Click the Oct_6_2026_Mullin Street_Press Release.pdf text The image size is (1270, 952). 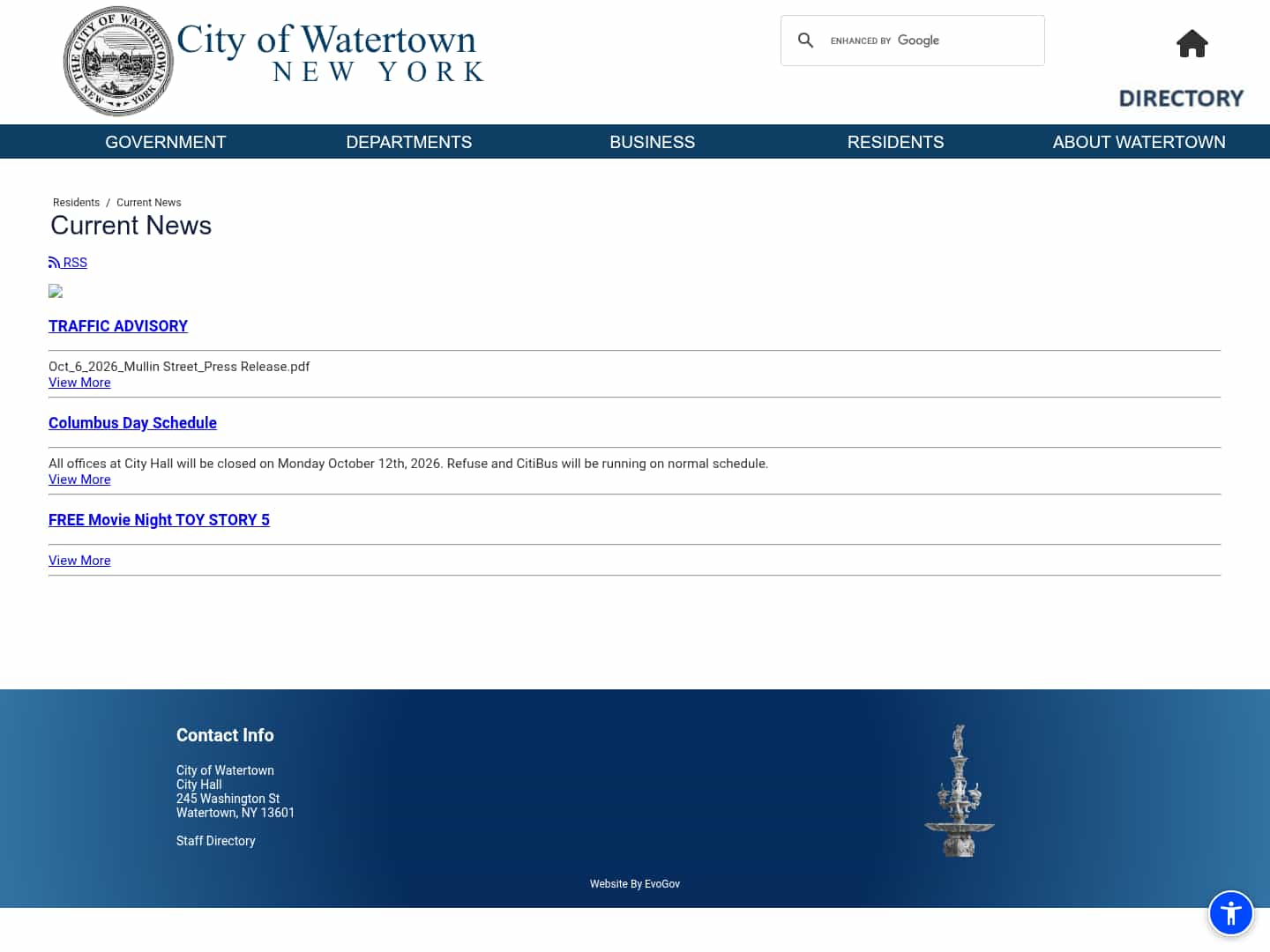coord(179,367)
